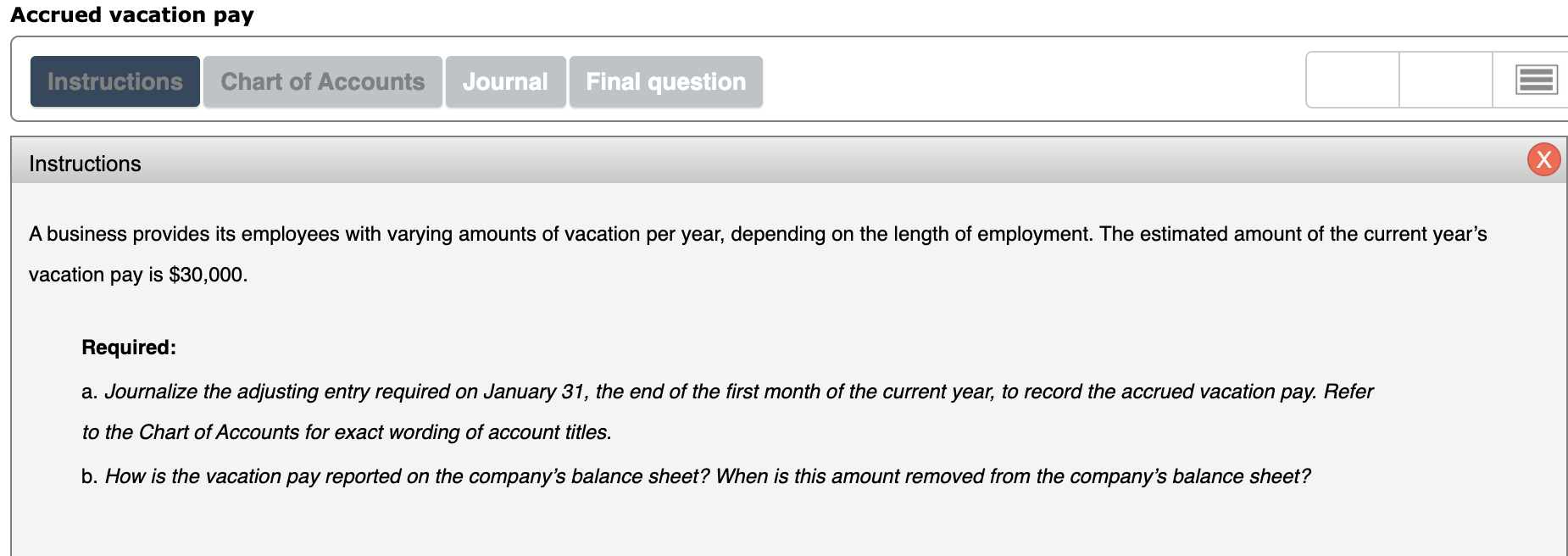View account titles in Chart of Accounts
This screenshot has height=556, width=1568.
[x=322, y=81]
